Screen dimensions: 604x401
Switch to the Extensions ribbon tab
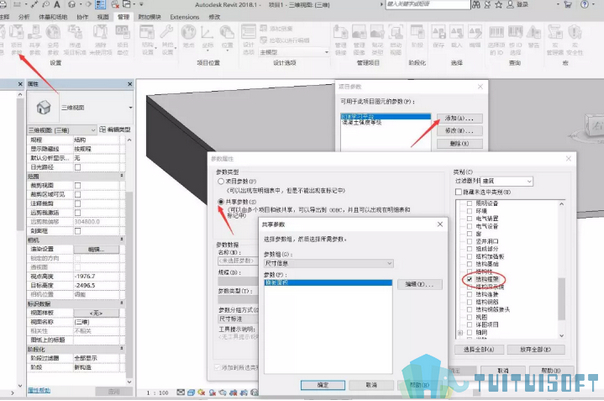(185, 17)
